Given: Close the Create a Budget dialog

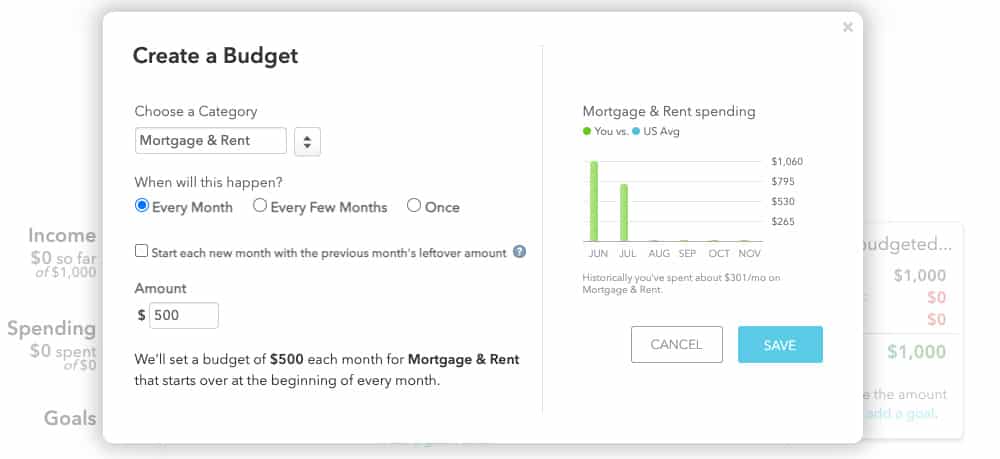Looking at the screenshot, I should coord(848,27).
